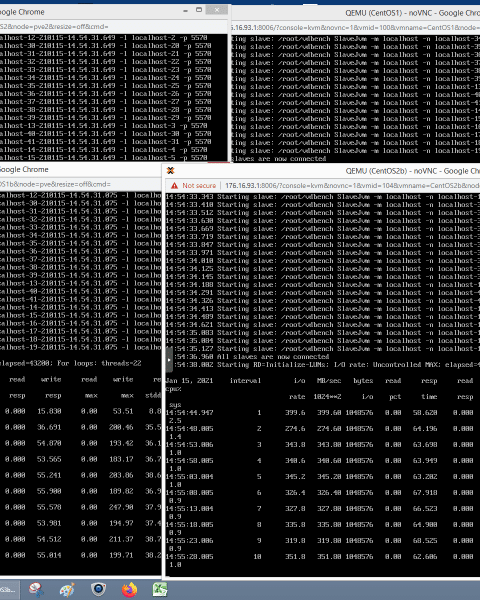Click the leftmost partially visible taskbar button

click(x=9, y=590)
